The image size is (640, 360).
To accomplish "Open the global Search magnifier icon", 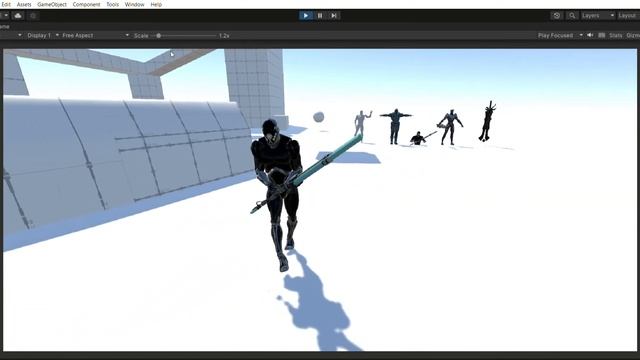I will coord(572,16).
